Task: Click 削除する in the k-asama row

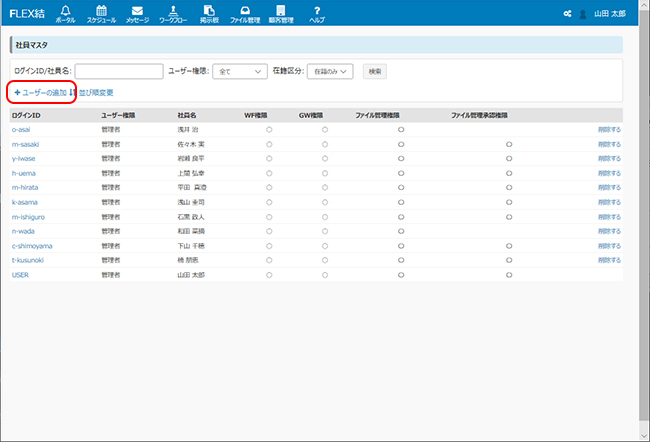Action: coord(609,202)
